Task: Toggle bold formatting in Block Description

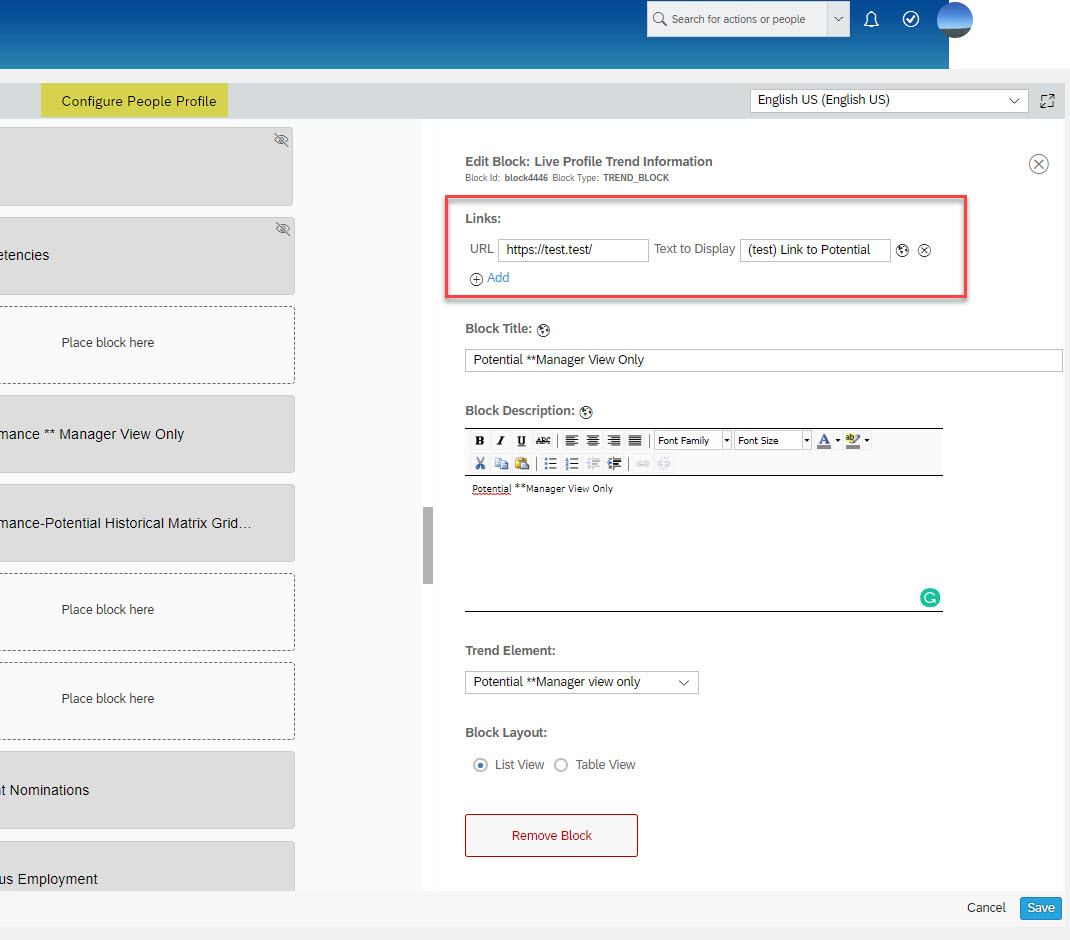Action: tap(480, 441)
